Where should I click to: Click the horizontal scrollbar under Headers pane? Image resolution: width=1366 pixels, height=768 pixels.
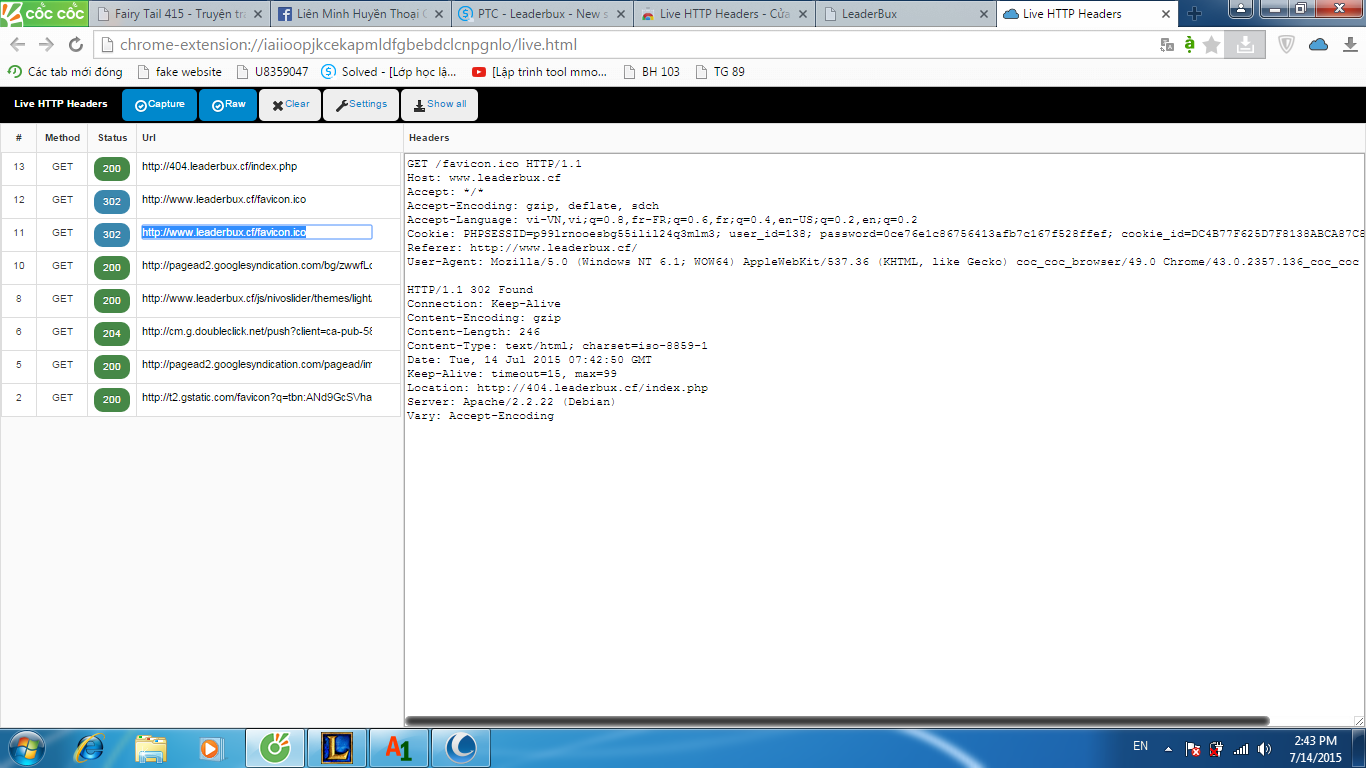point(837,720)
